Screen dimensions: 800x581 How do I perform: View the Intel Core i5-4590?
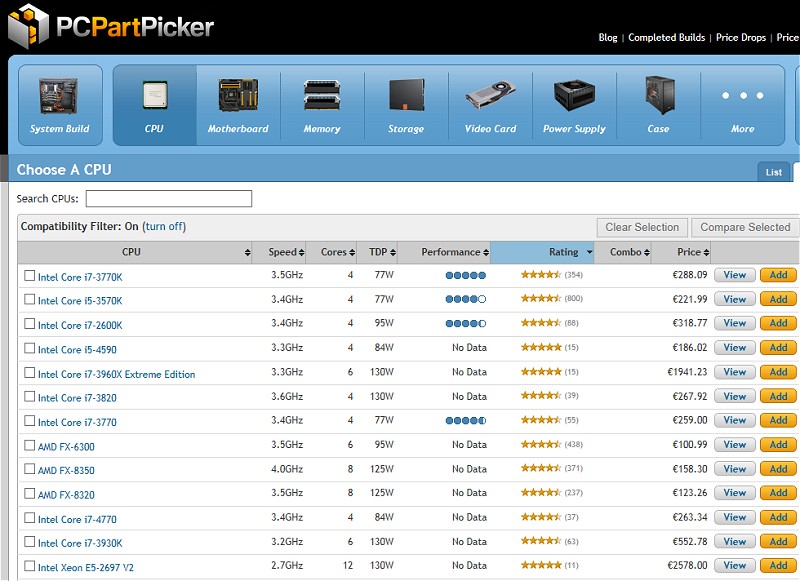click(735, 347)
